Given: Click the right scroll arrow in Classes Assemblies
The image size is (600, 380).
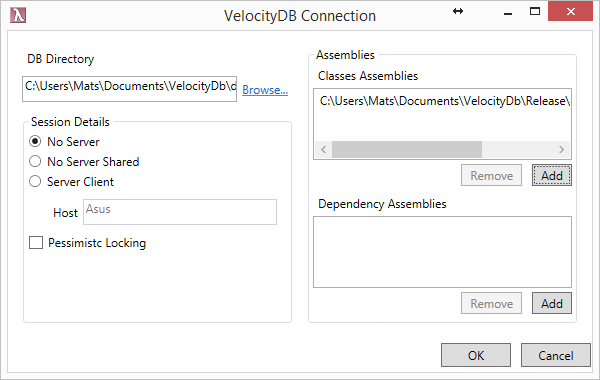Looking at the screenshot, I should pos(561,149).
